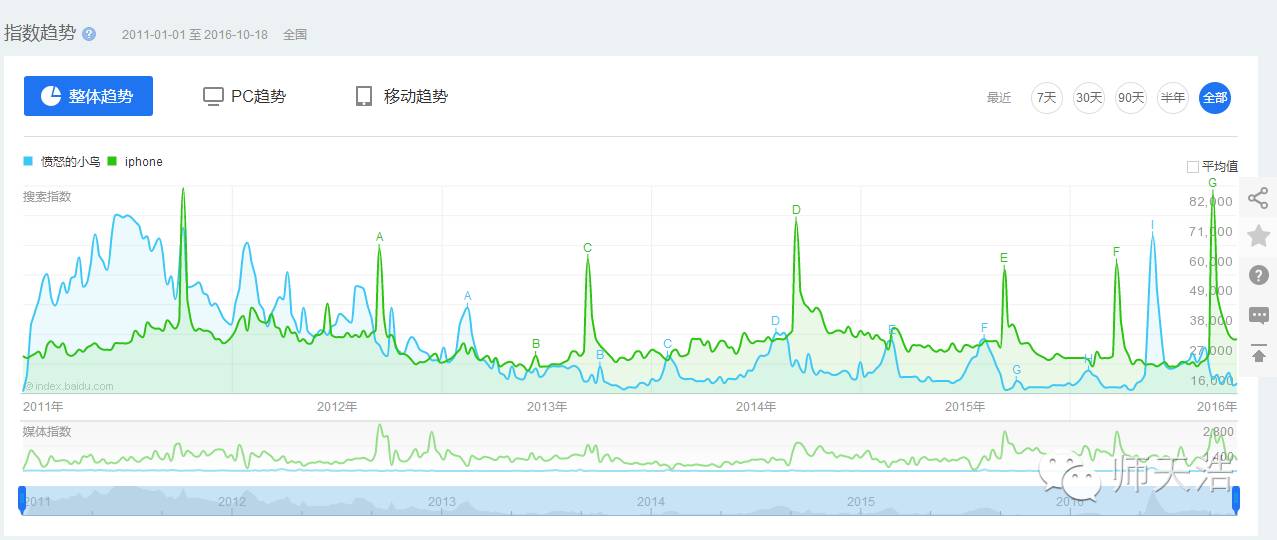
Task: Open the feedback chat bubble icon
Action: tap(1259, 316)
